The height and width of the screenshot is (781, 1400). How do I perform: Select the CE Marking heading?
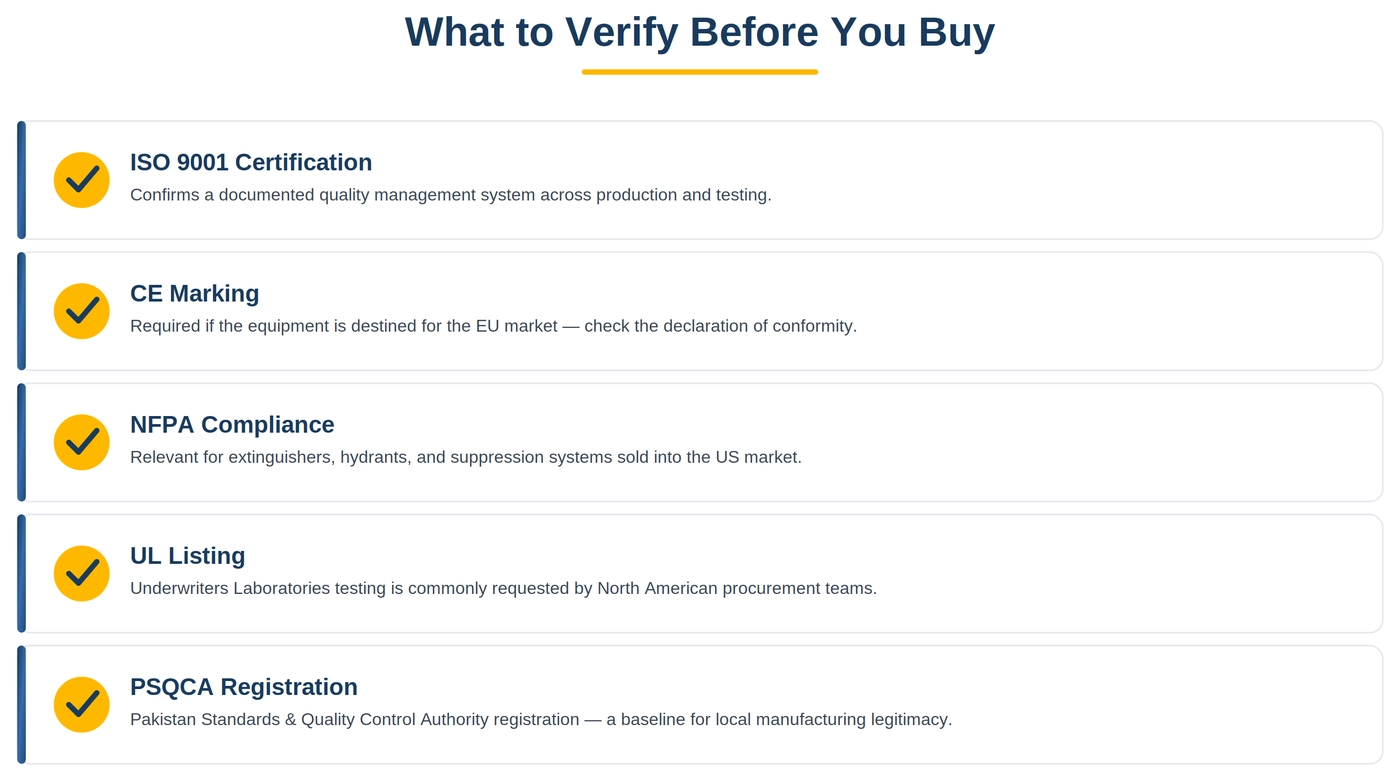pyautogui.click(x=195, y=293)
